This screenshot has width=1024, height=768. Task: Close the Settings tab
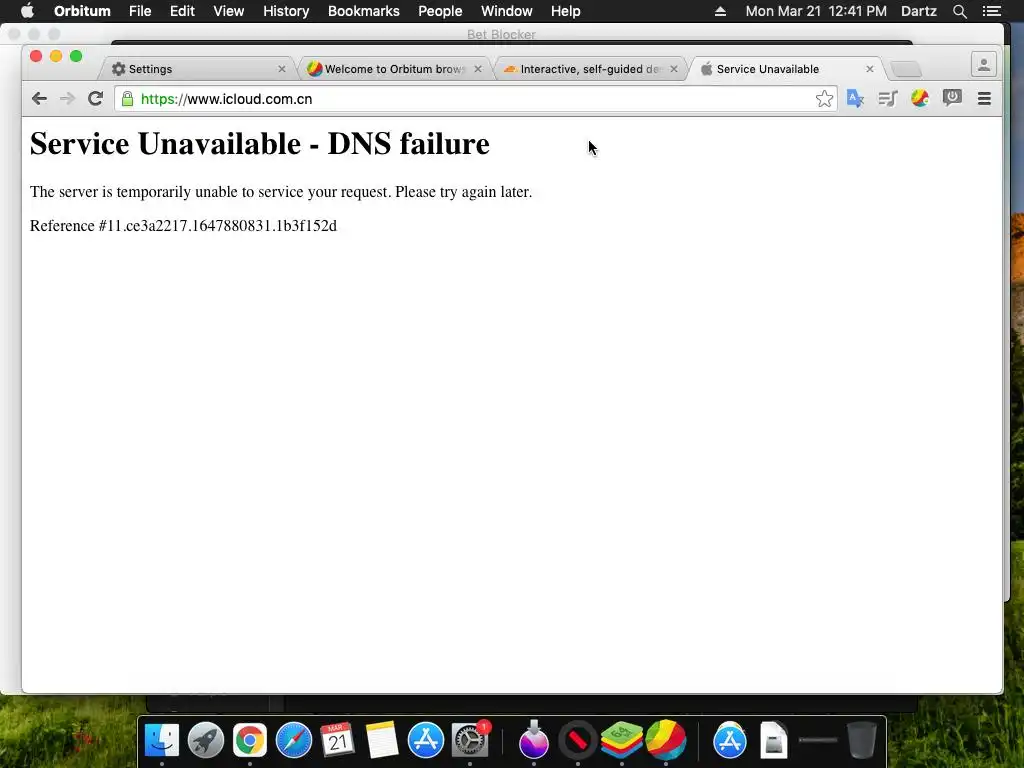tap(281, 69)
